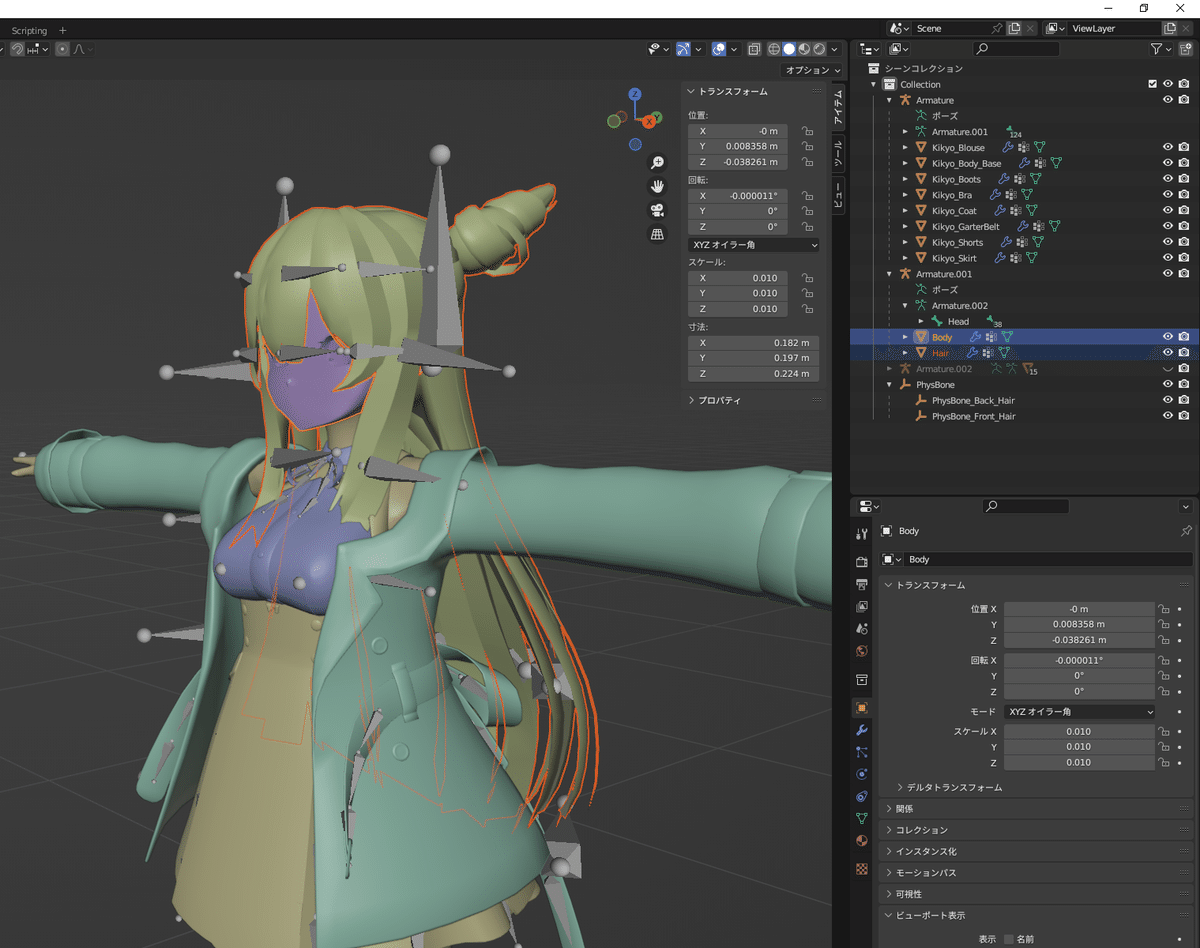The image size is (1200, 948).
Task: Select PhysBone_Back_Hair in outliner
Action: coord(973,400)
